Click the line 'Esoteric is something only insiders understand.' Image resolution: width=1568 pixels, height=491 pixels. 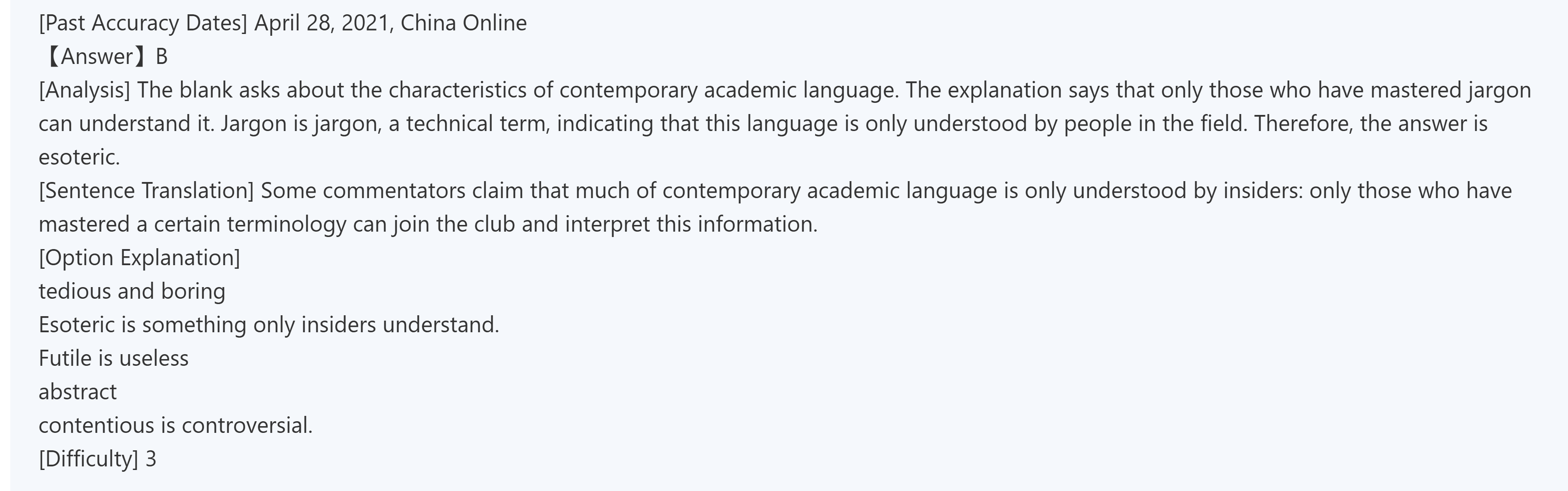[269, 325]
